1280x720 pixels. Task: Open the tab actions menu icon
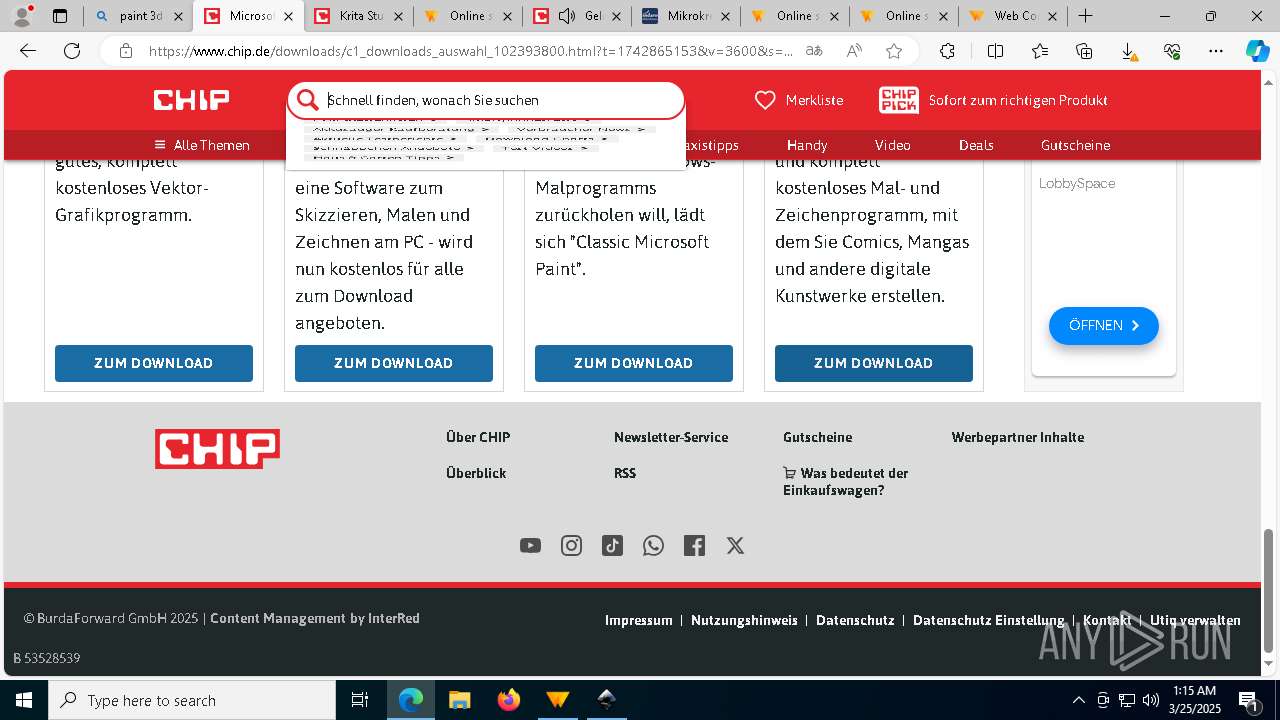(x=60, y=16)
